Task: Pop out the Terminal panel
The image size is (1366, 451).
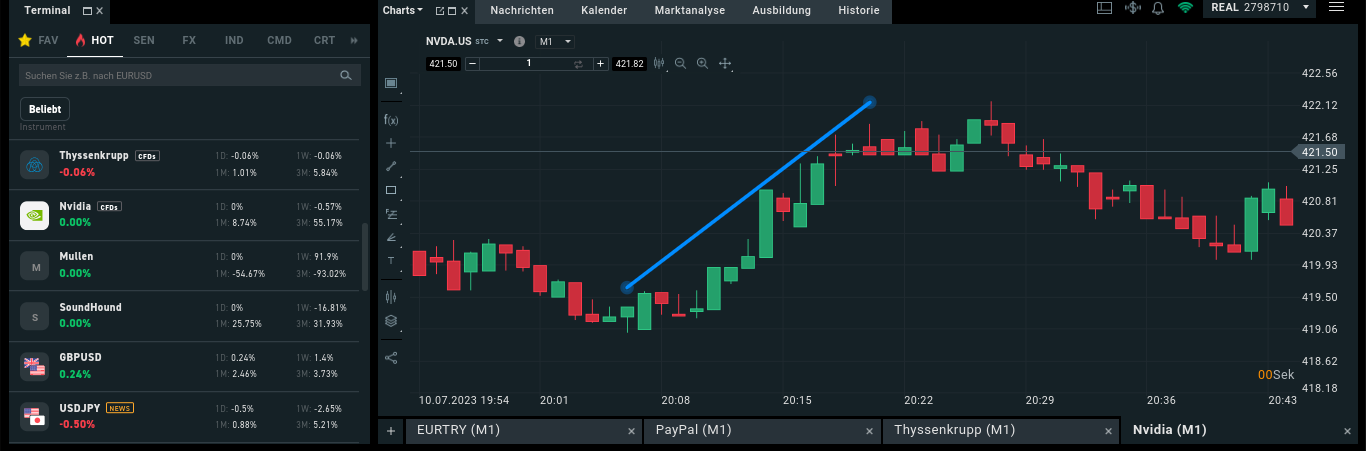Action: (x=87, y=11)
